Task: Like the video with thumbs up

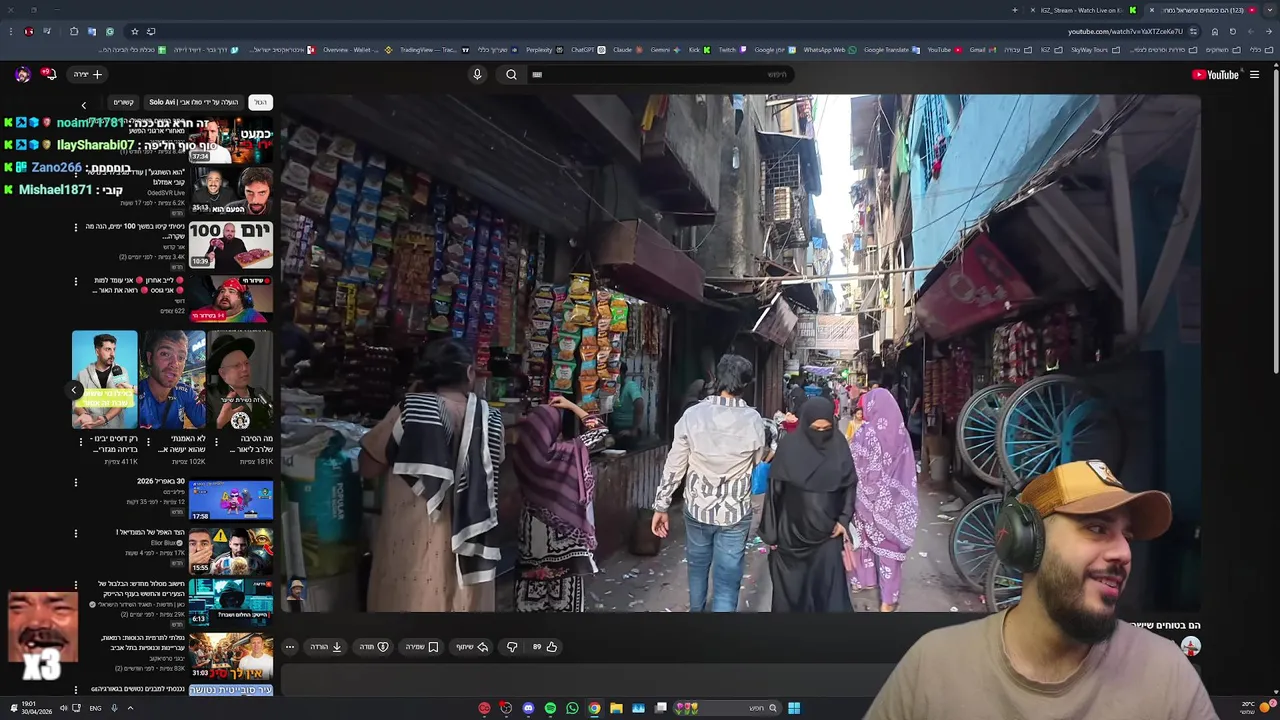Action: (545, 647)
